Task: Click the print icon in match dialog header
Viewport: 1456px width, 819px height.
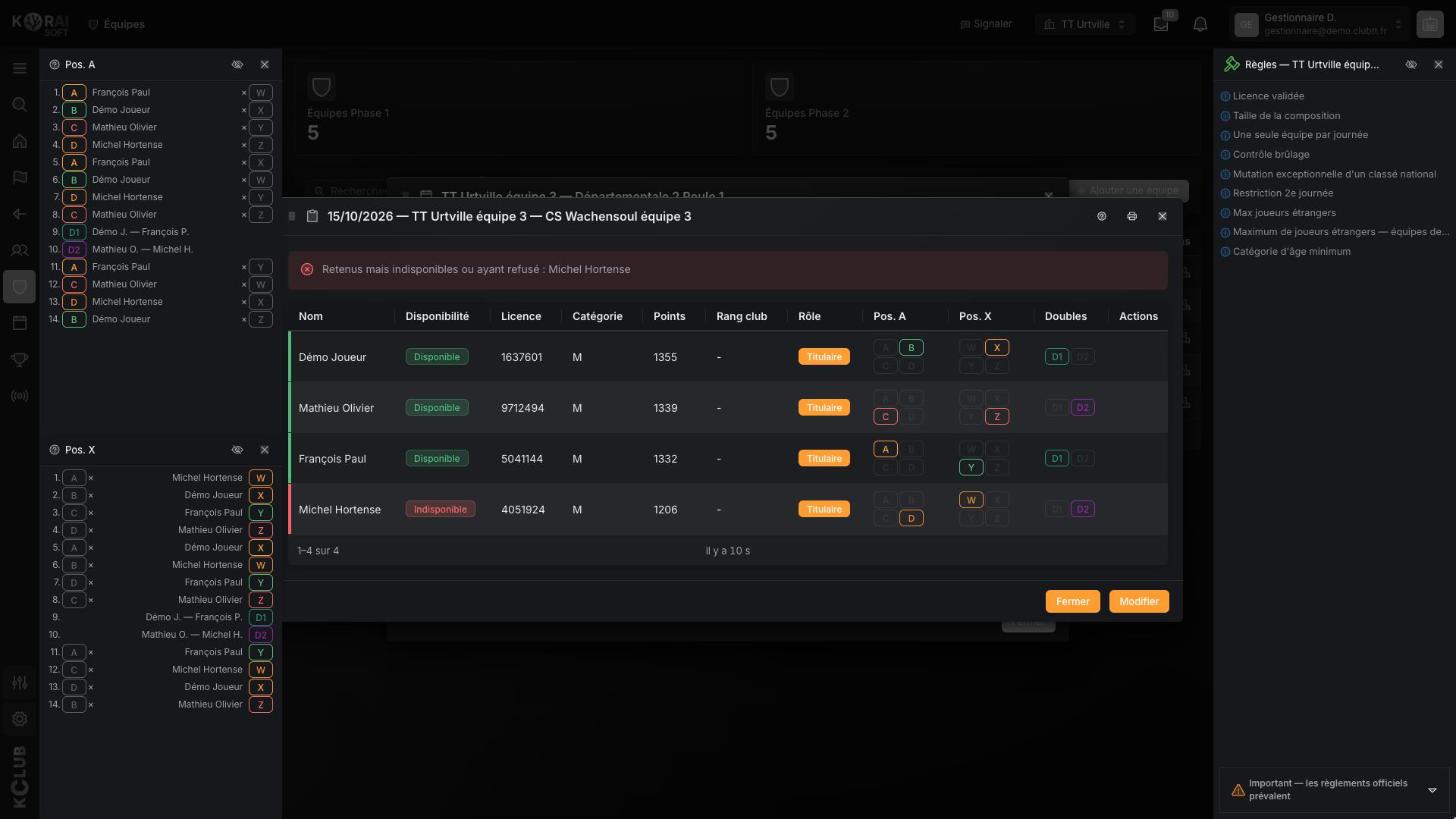Action: [x=1132, y=216]
